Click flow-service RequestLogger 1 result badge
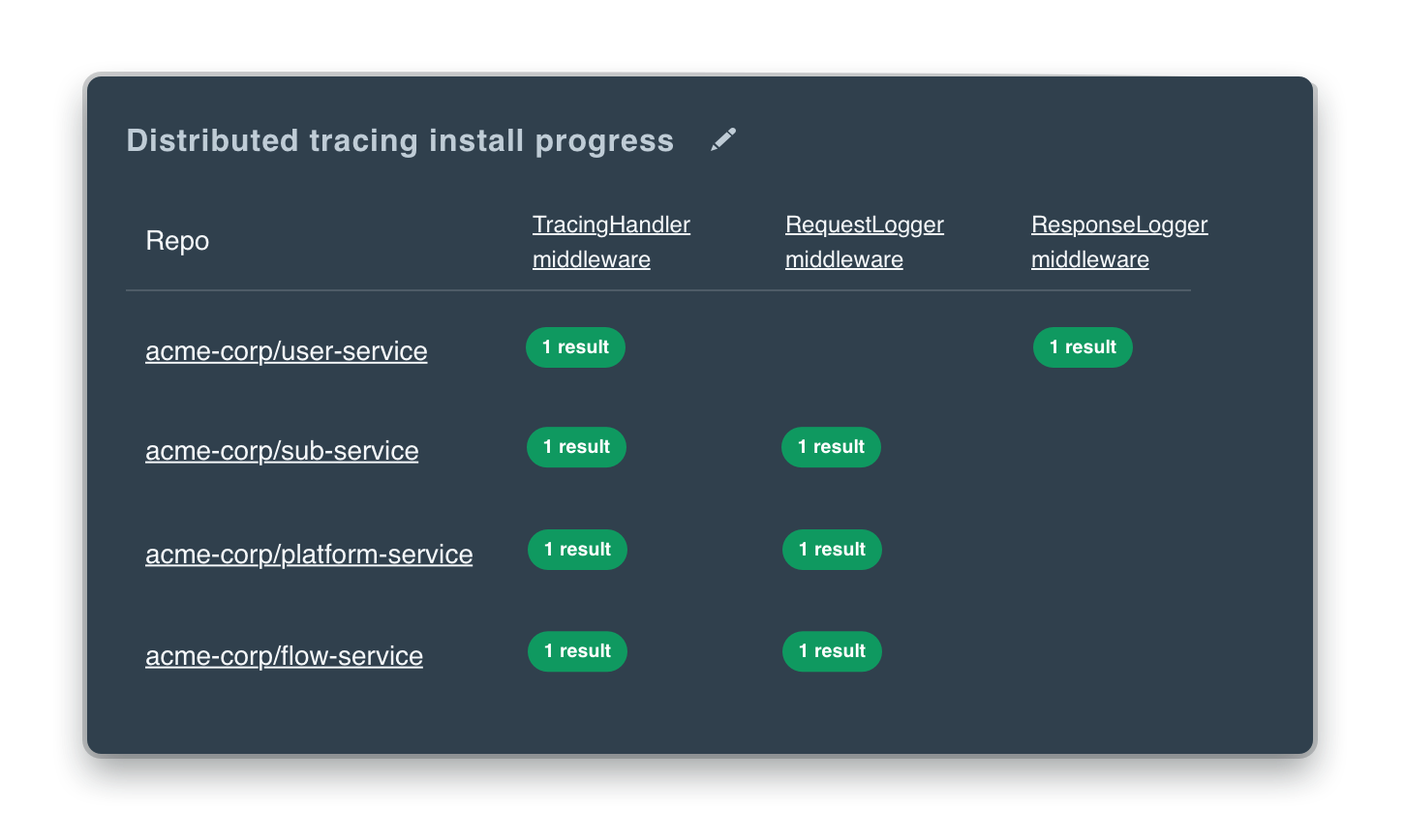The width and height of the screenshot is (1405, 840). pyautogui.click(x=832, y=651)
